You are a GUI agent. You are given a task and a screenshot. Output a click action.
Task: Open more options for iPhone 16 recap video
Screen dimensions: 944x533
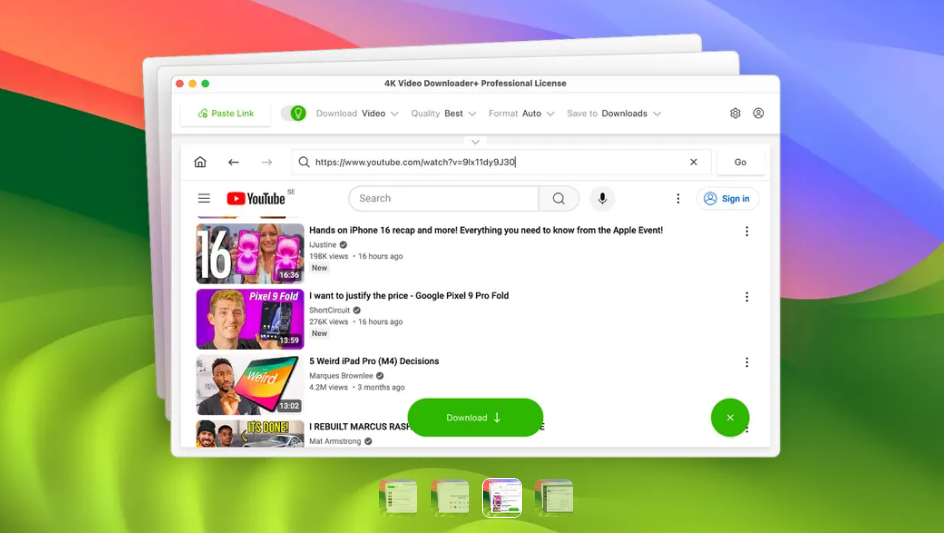747,231
